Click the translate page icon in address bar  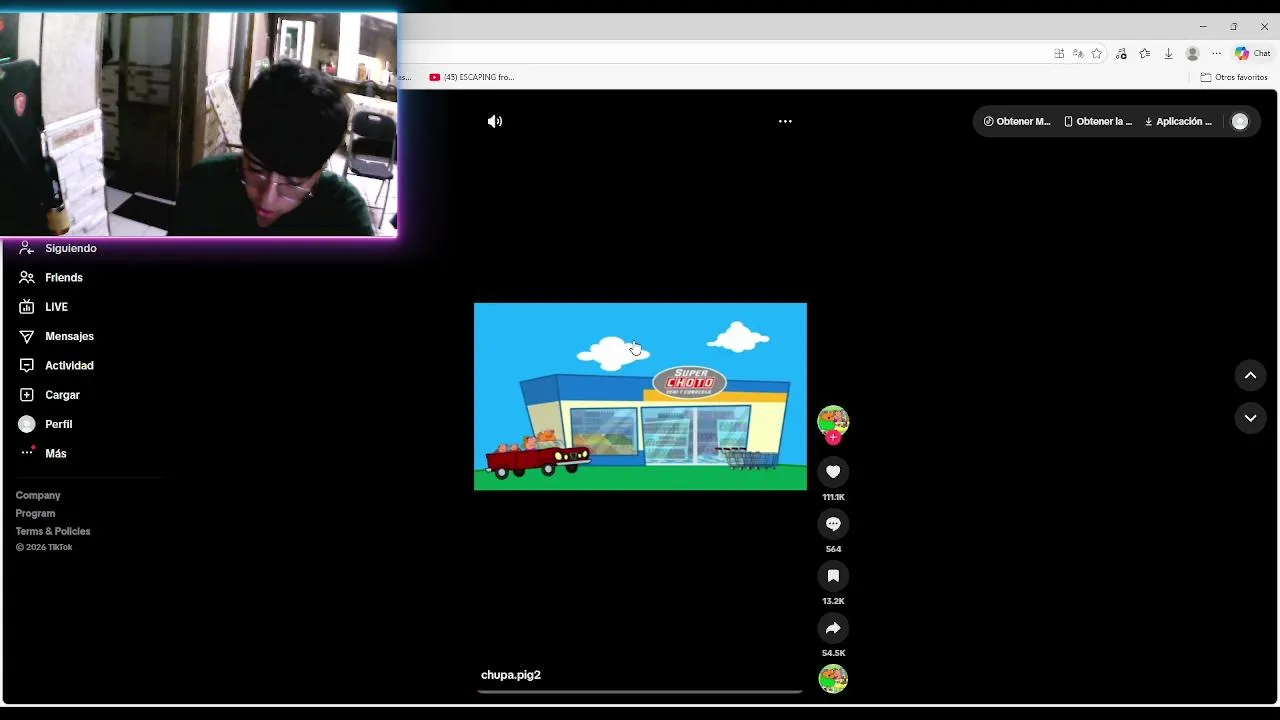(1078, 54)
